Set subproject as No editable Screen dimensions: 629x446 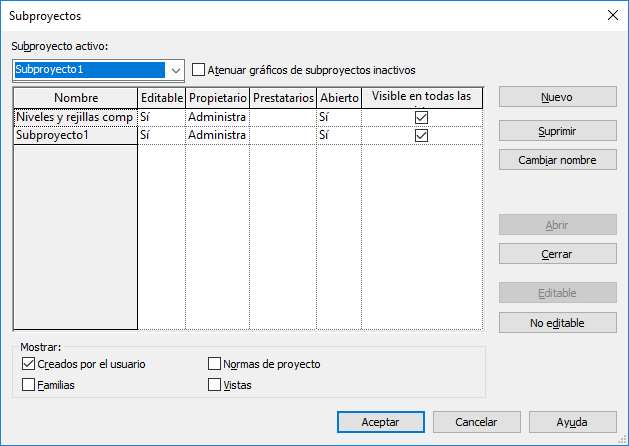pyautogui.click(x=557, y=322)
